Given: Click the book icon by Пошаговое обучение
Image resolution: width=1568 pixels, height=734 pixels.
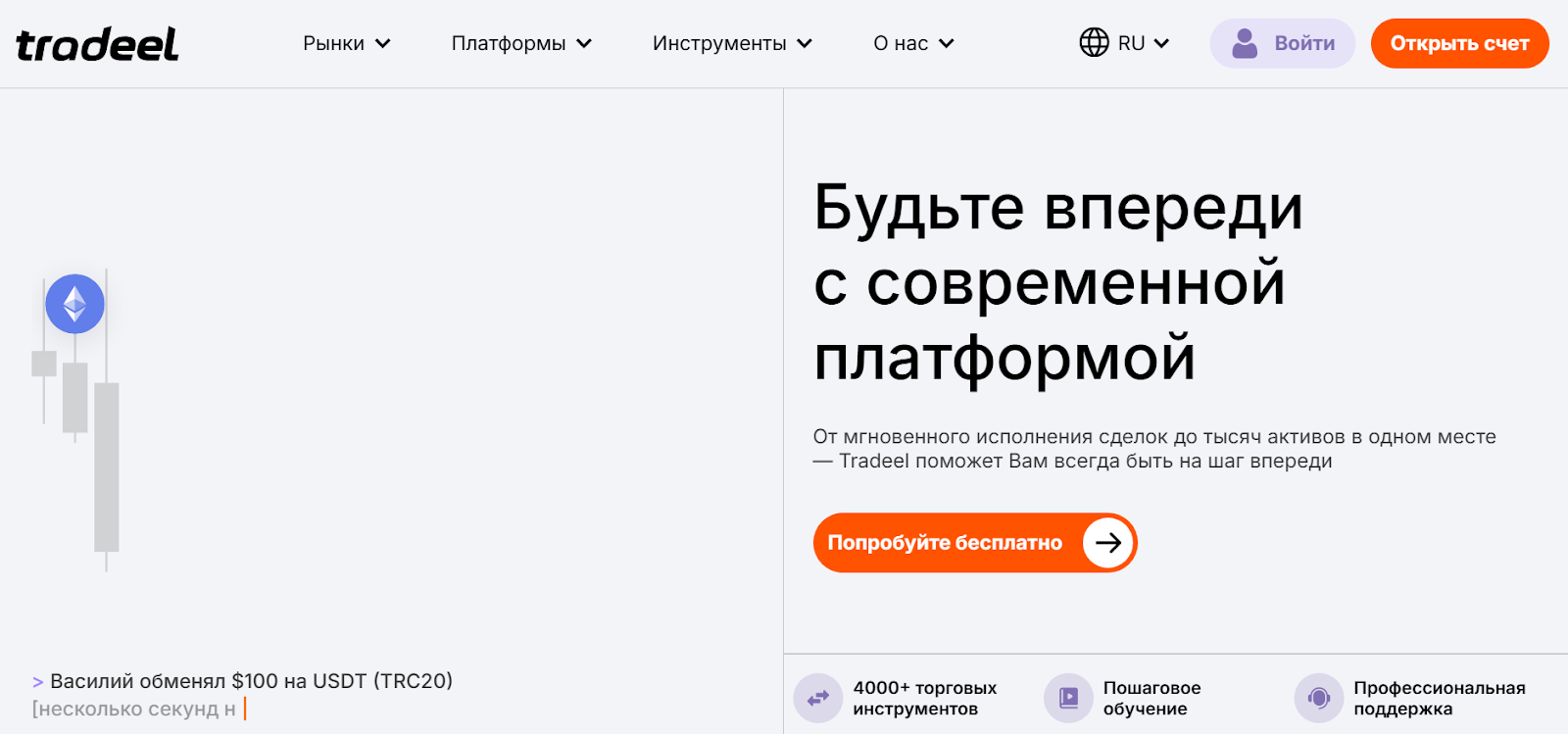Looking at the screenshot, I should (1068, 698).
